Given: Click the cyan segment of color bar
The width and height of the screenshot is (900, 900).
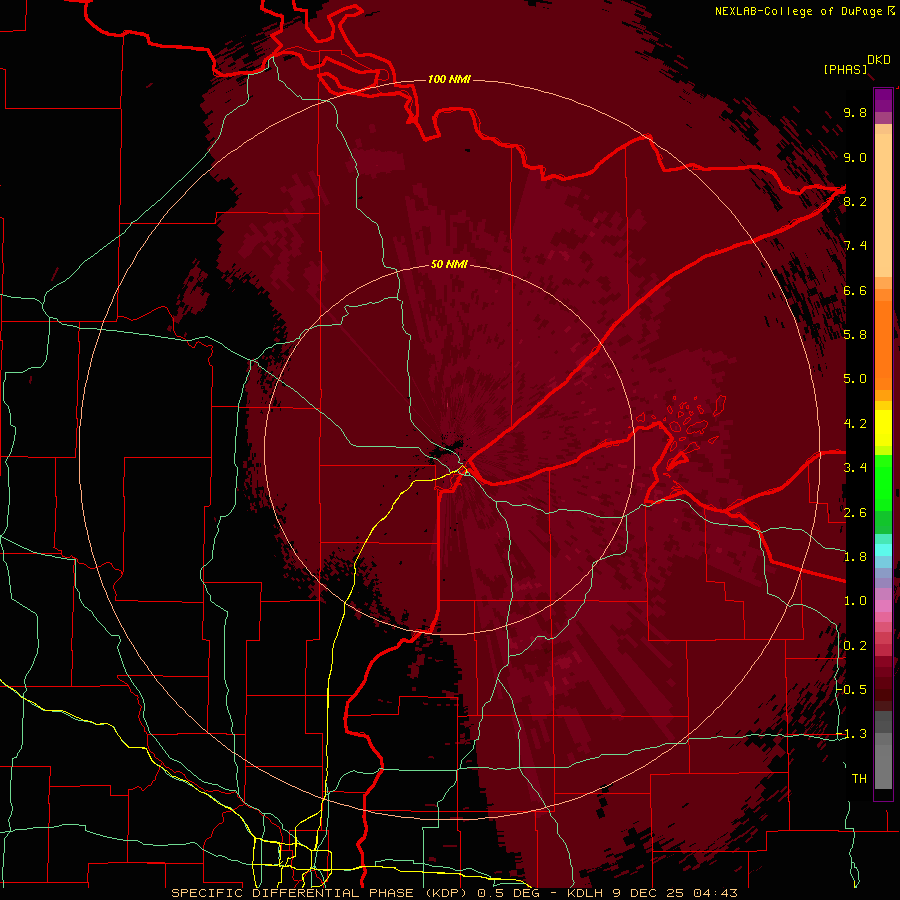Looking at the screenshot, I should click(883, 550).
